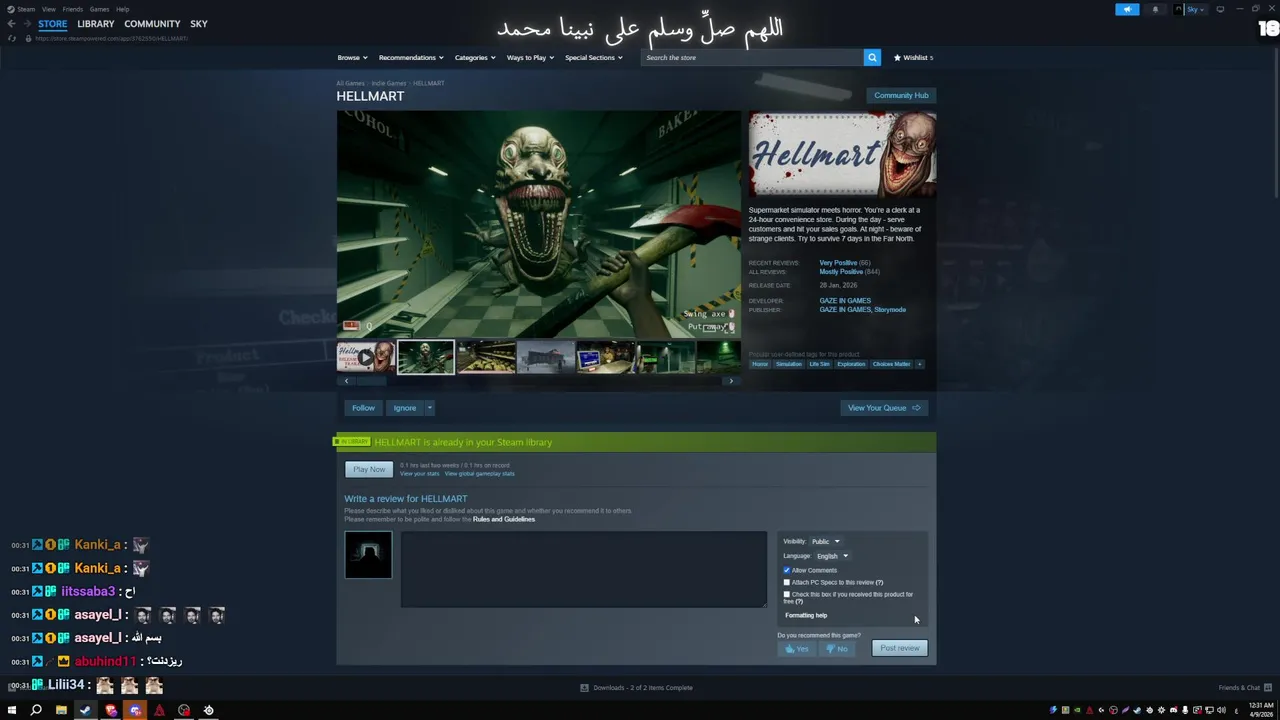Click the magnifier search button in the store
Image resolution: width=1280 pixels, height=720 pixels.
pos(872,58)
